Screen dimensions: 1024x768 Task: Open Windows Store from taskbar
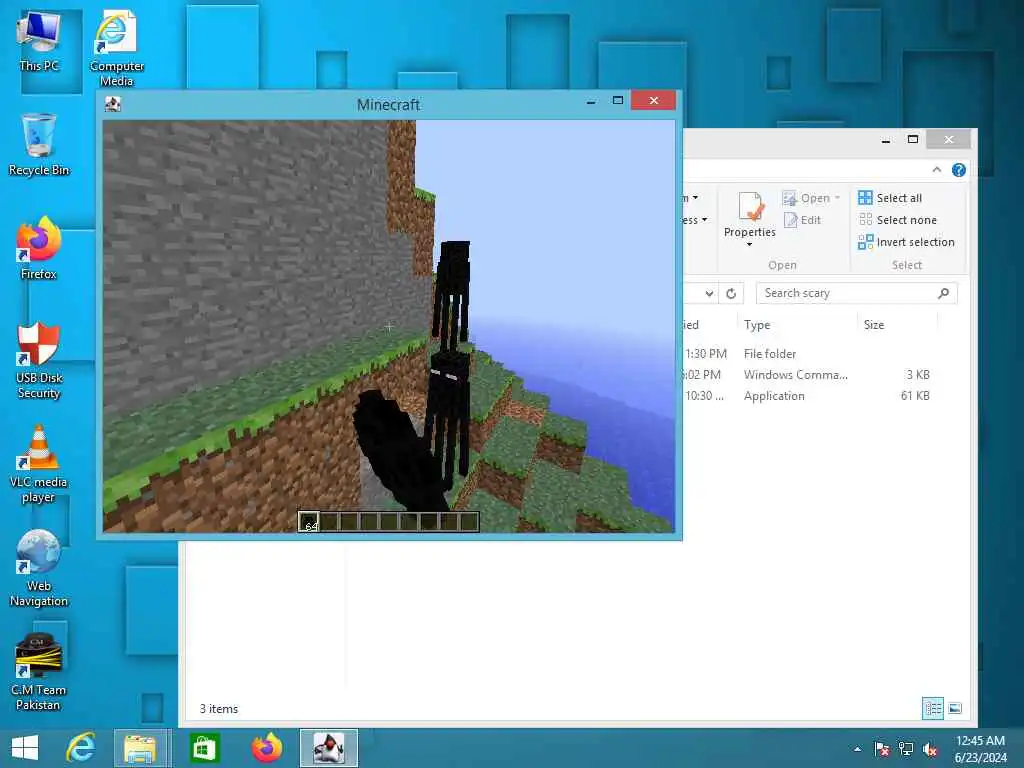[204, 748]
